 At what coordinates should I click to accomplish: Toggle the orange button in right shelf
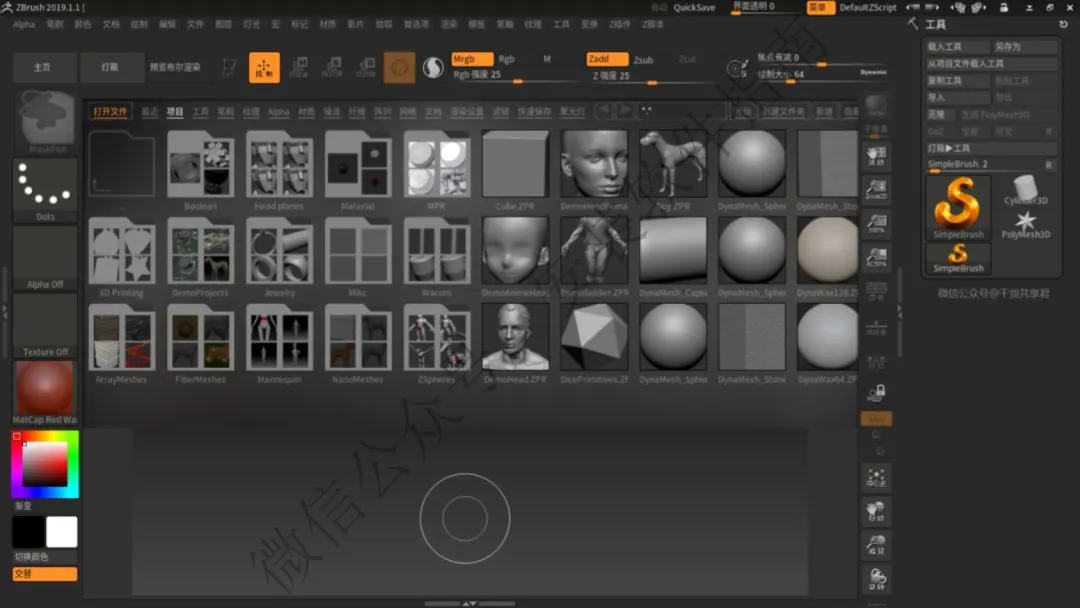click(876, 419)
